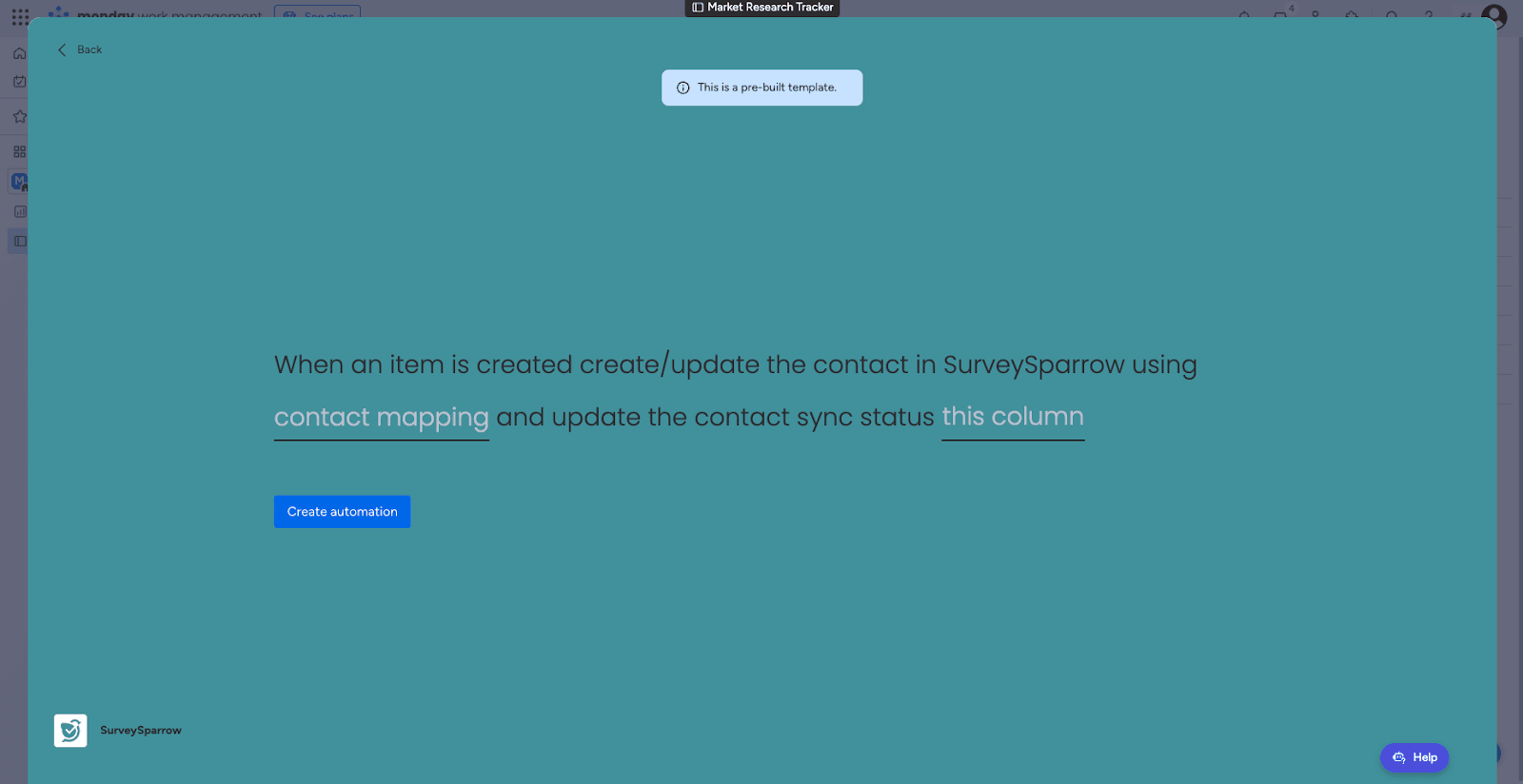Click the info icon in template banner

(x=682, y=88)
